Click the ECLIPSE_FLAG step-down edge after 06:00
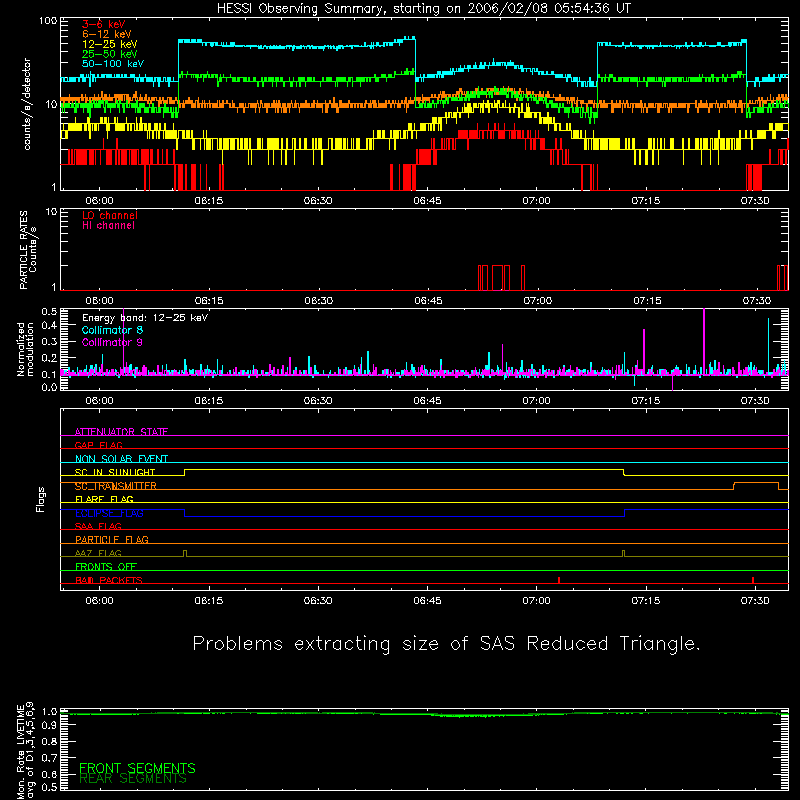Screen dimensions: 800x800 pos(184,513)
